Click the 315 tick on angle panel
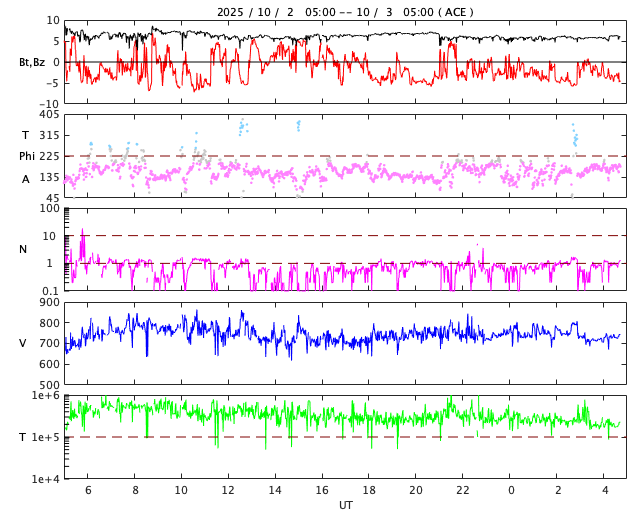The height and width of the screenshot is (512, 640). pos(49,135)
